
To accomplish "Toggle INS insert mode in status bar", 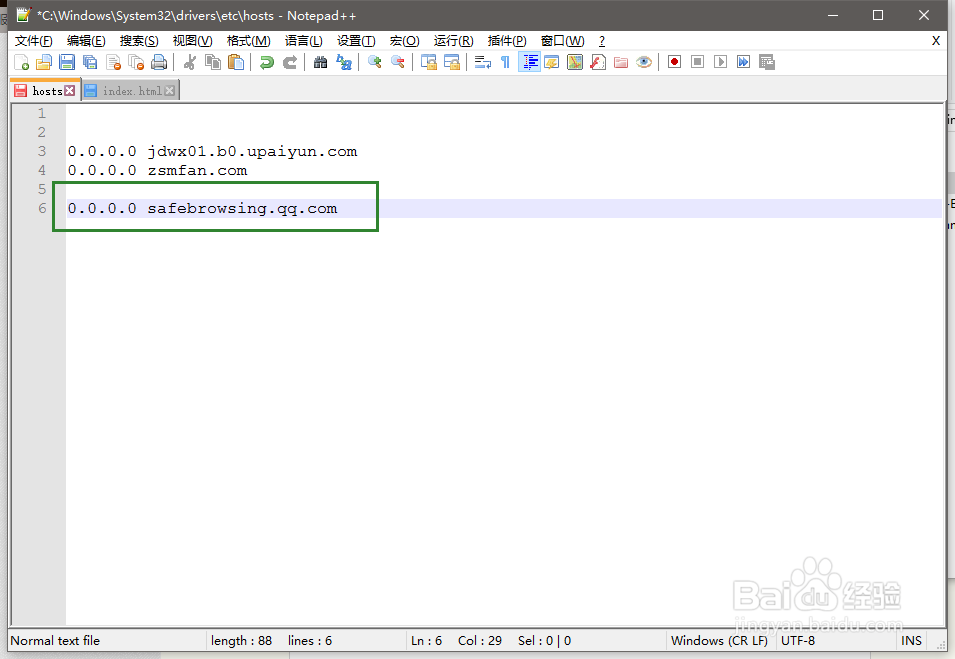I will click(x=911, y=641).
